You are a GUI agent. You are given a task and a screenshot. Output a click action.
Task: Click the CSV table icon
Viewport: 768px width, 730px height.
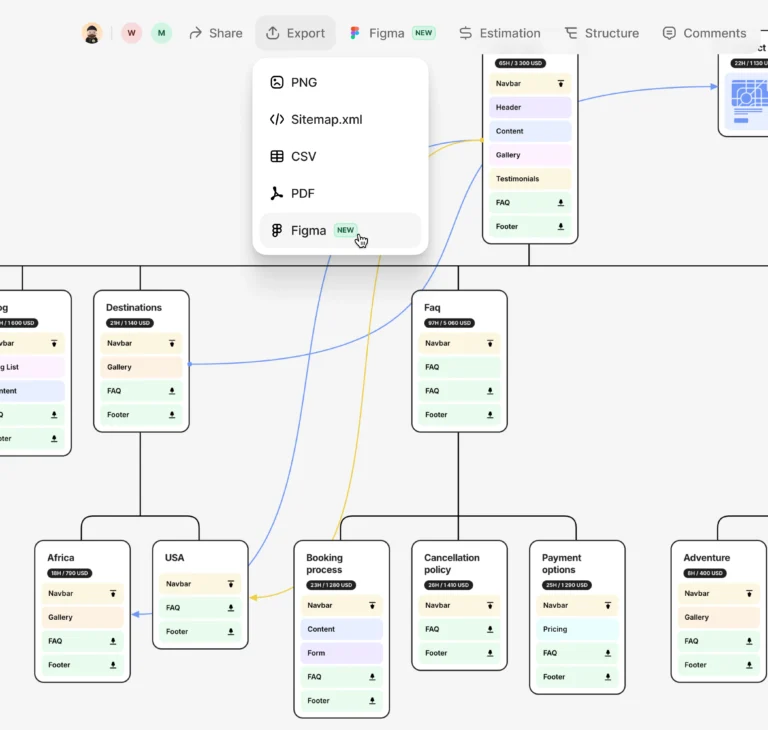[x=277, y=156]
